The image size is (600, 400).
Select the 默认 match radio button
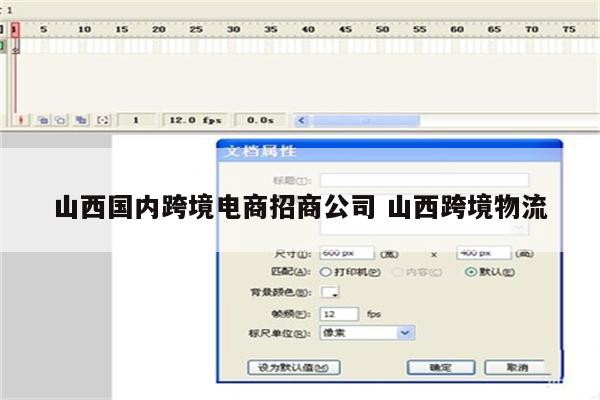pyautogui.click(x=470, y=271)
